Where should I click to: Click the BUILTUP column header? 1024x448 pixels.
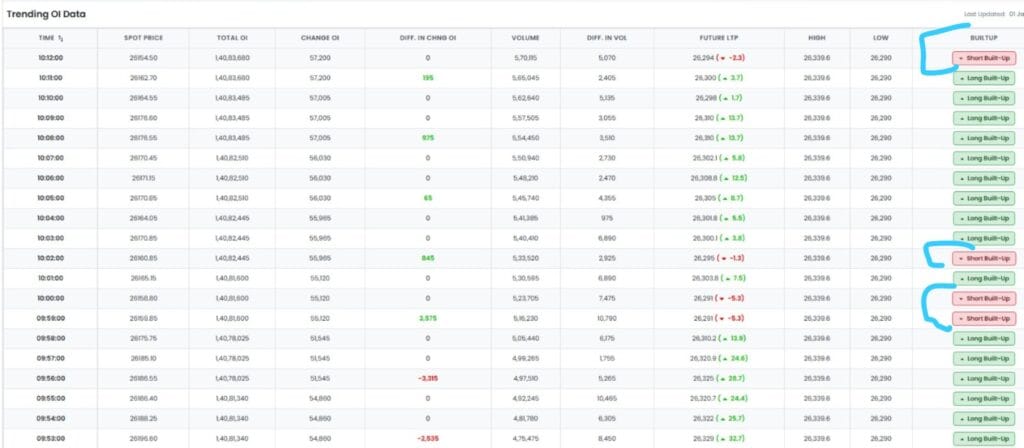click(x=971, y=37)
